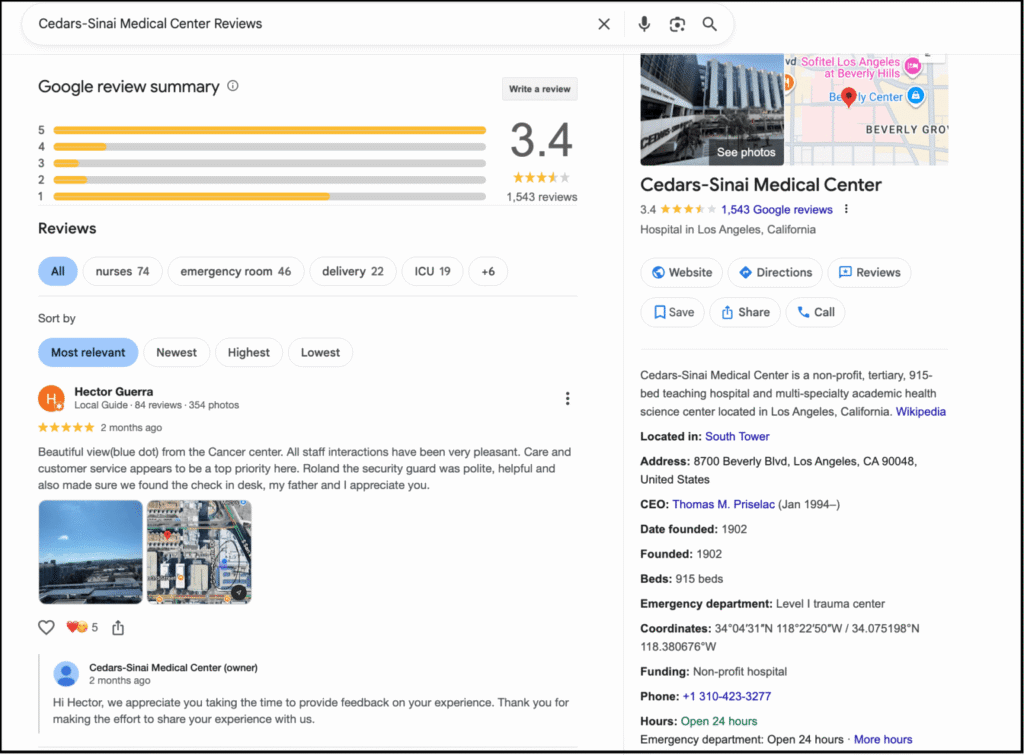
Task: Like Hector Guerra's review with the heart icon
Action: pyautogui.click(x=46, y=627)
